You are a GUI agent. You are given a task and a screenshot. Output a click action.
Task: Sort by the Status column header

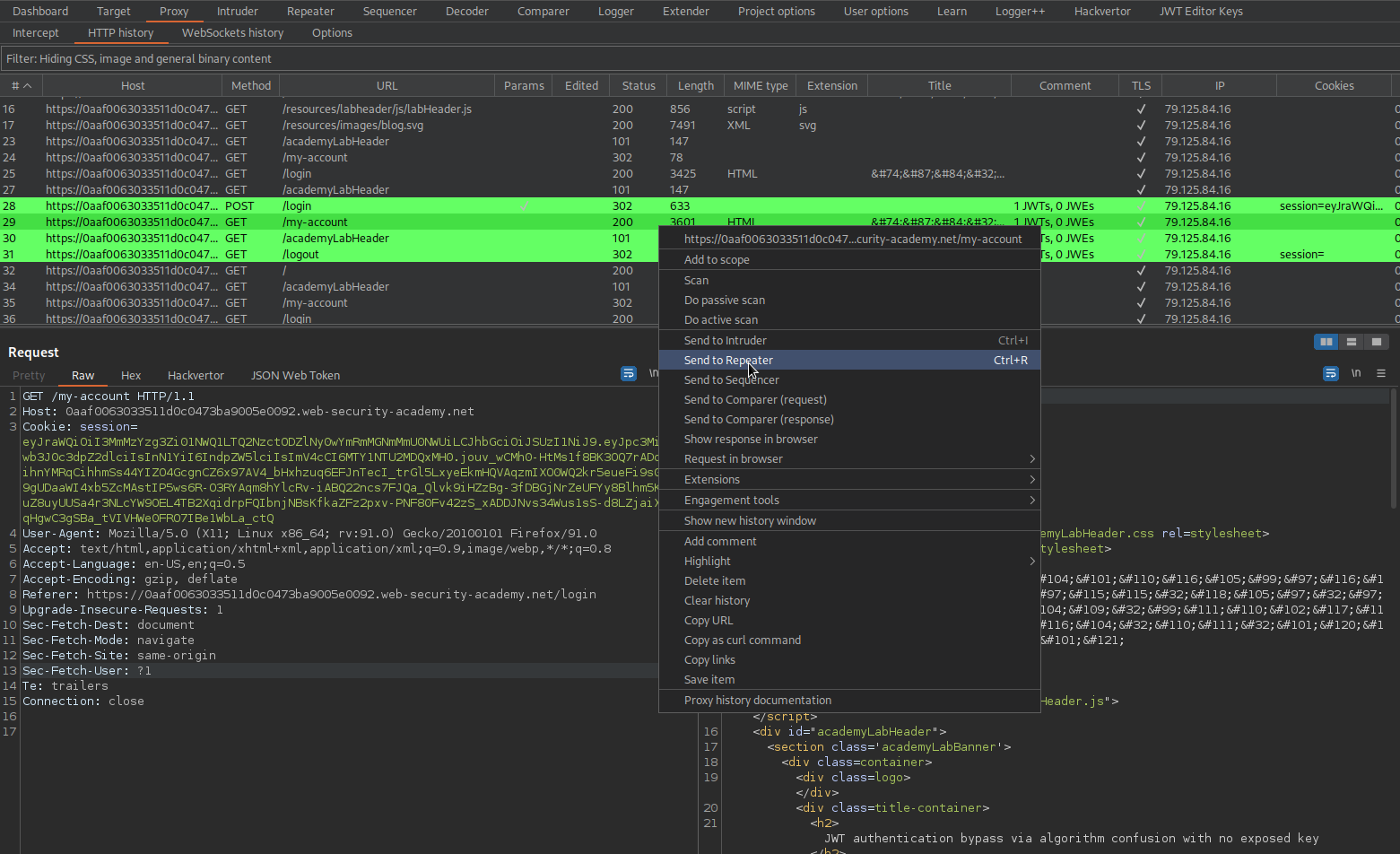pyautogui.click(x=639, y=86)
